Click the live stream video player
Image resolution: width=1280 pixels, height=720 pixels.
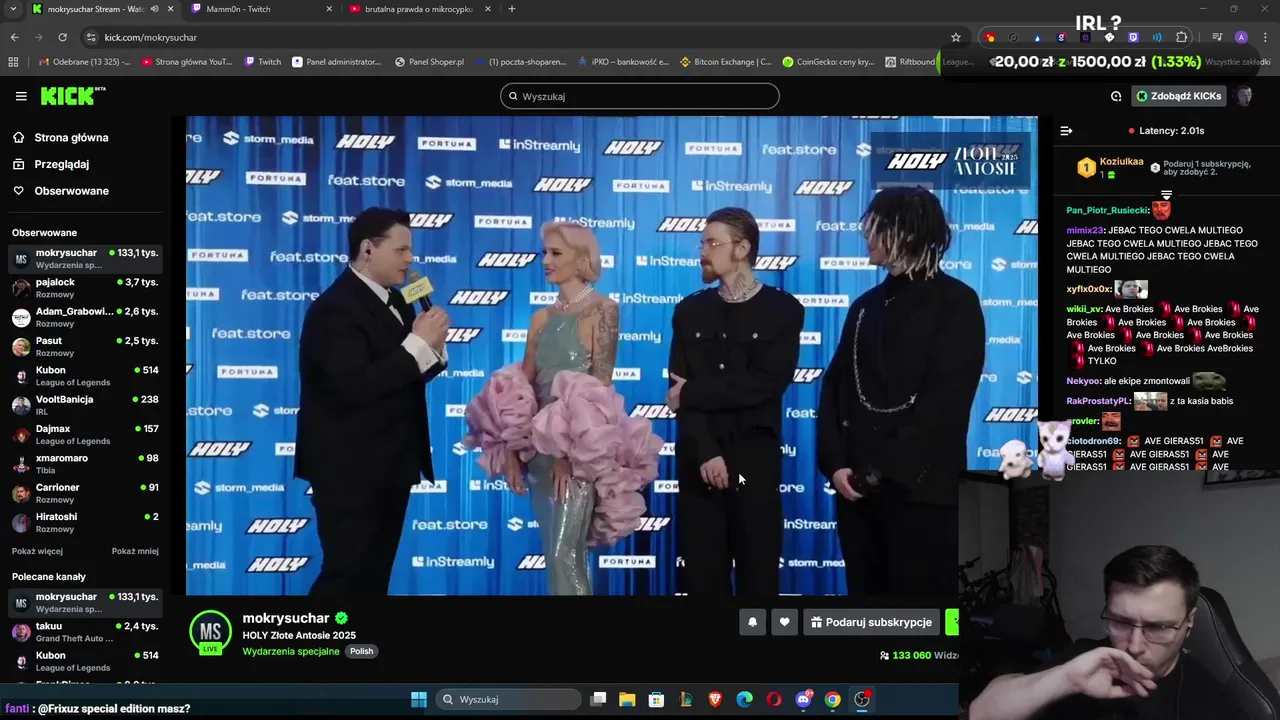pos(611,355)
